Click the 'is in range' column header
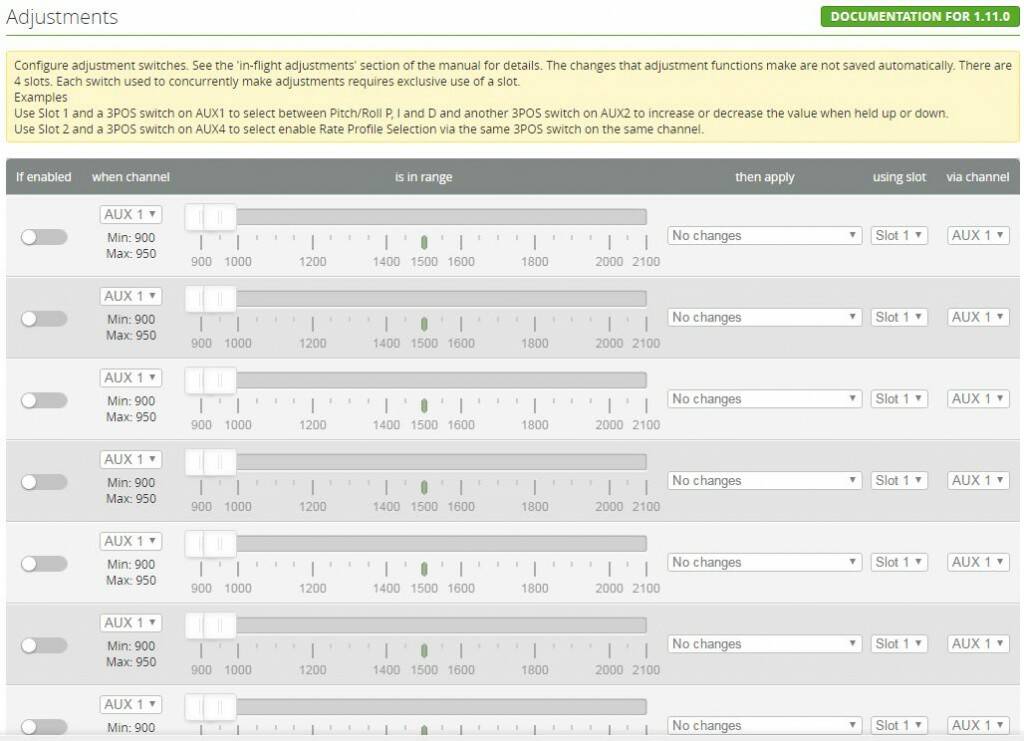This screenshot has width=1024, height=741. tap(423, 177)
